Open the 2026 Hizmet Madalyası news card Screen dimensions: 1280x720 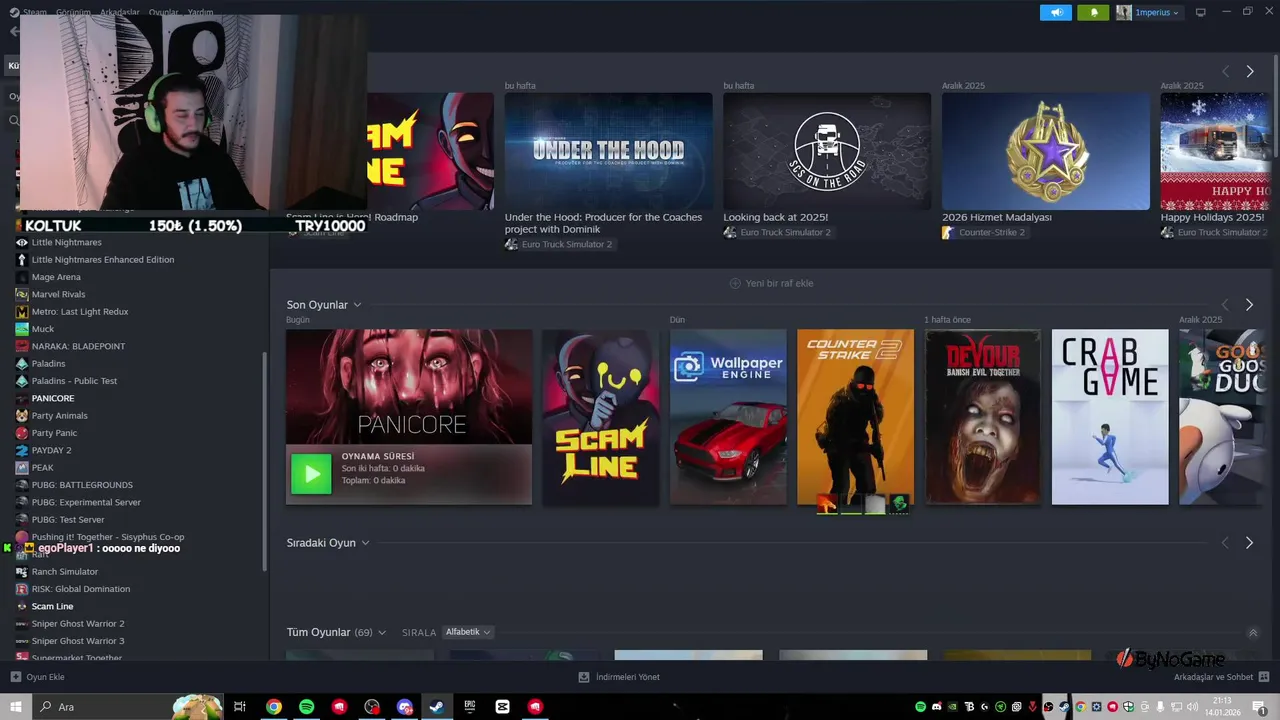coord(1046,151)
